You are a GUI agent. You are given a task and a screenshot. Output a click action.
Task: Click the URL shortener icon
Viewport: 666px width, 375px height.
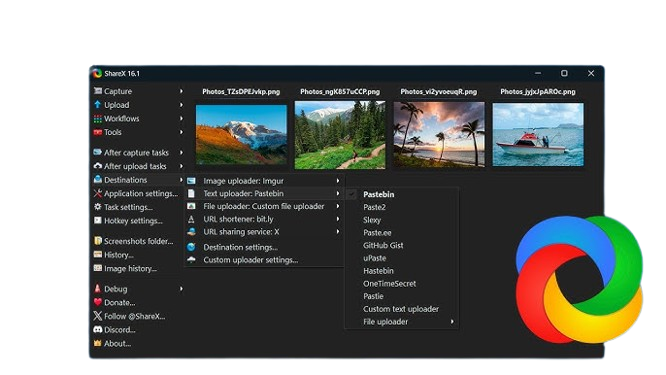click(192, 219)
